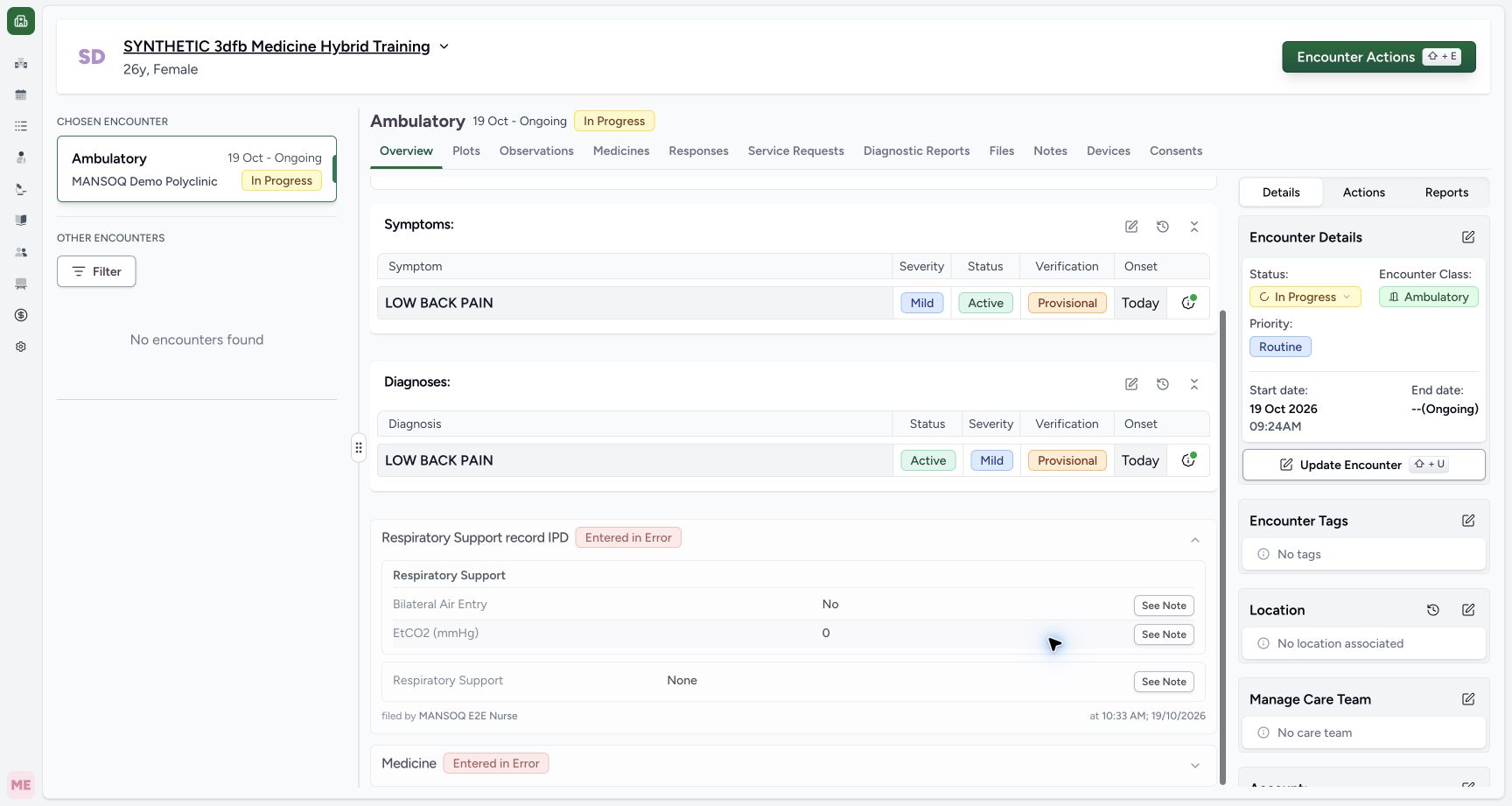1512x806 pixels.
Task: Select the Actions panel tab
Action: click(1363, 193)
